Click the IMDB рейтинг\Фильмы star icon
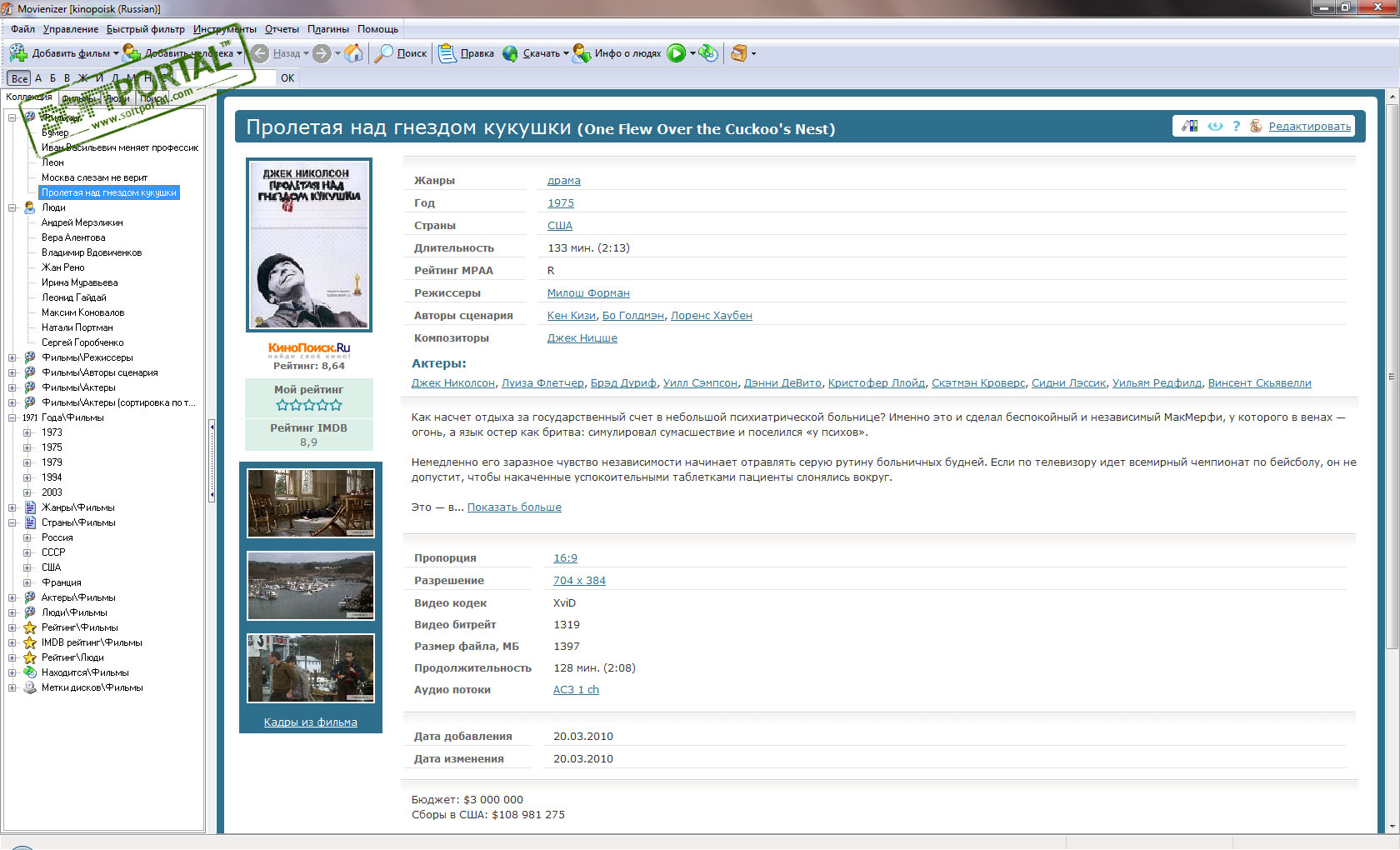Screen dimensions: 1400x850 click(x=30, y=642)
